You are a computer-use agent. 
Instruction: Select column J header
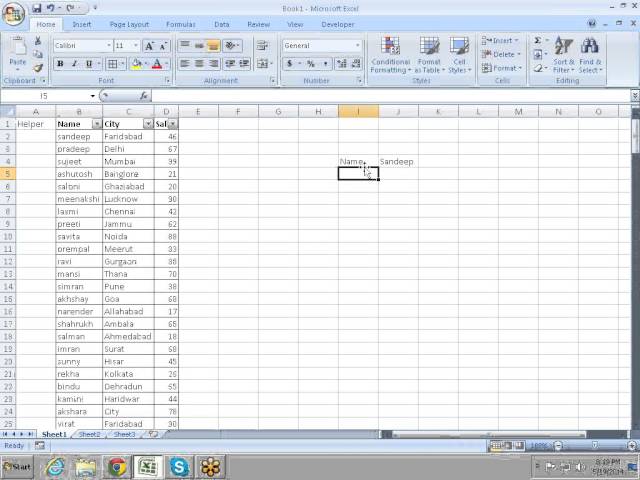point(398,111)
